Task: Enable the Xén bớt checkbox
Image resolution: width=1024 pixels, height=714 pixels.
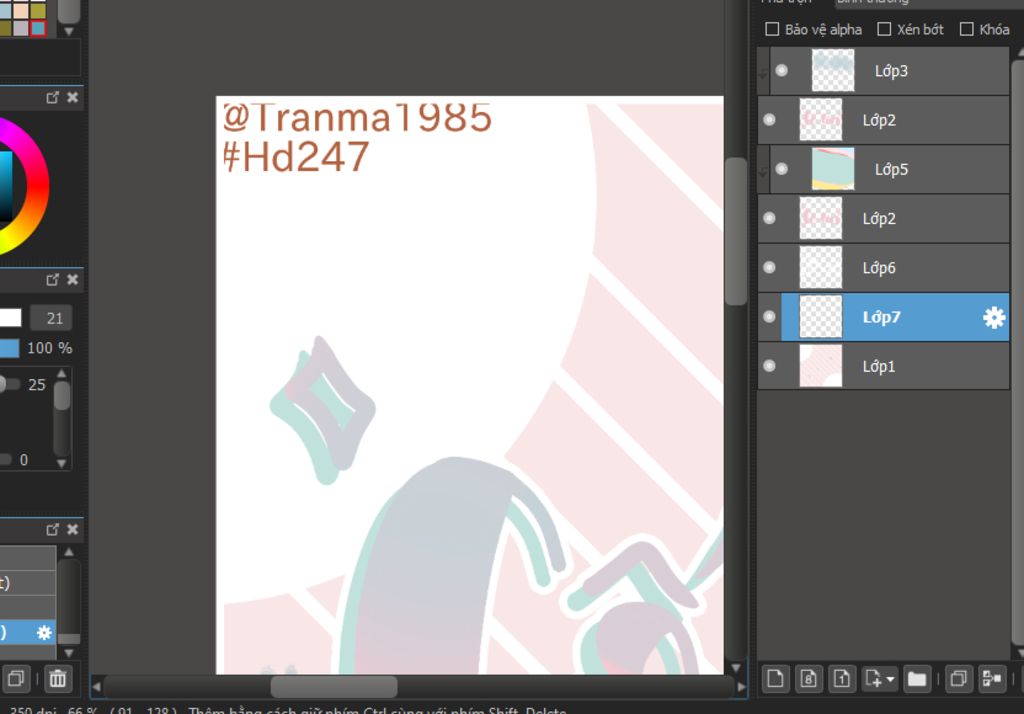Action: 884,29
